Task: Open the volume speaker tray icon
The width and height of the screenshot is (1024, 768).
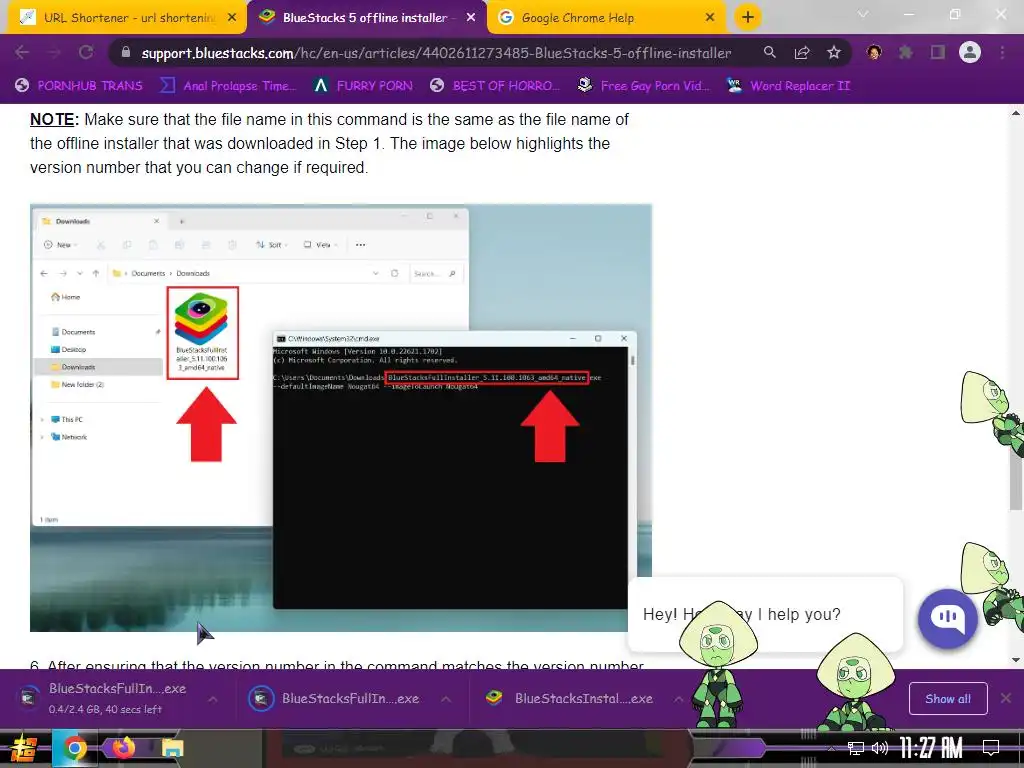Action: (x=880, y=748)
